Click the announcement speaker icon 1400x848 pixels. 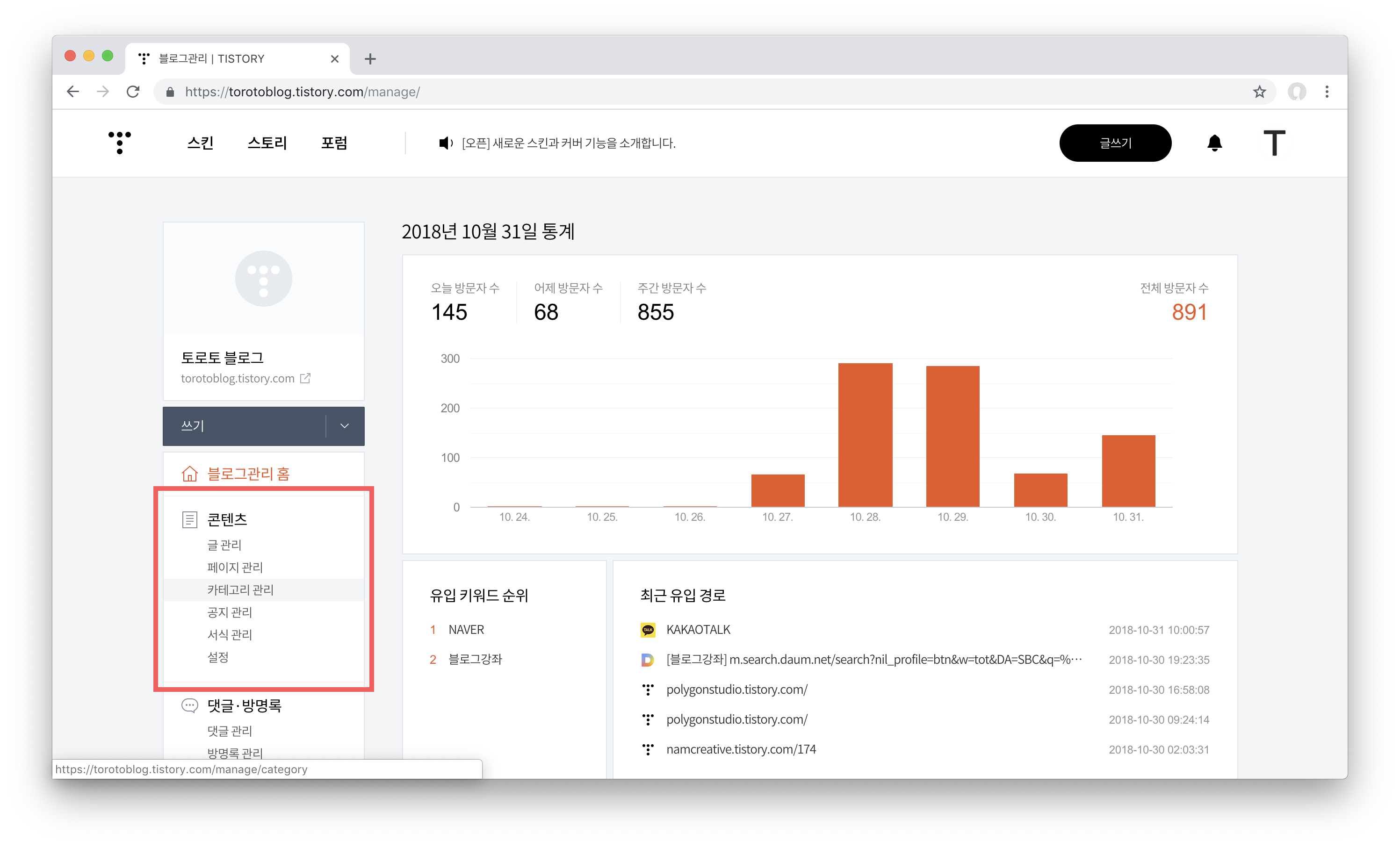coord(446,143)
